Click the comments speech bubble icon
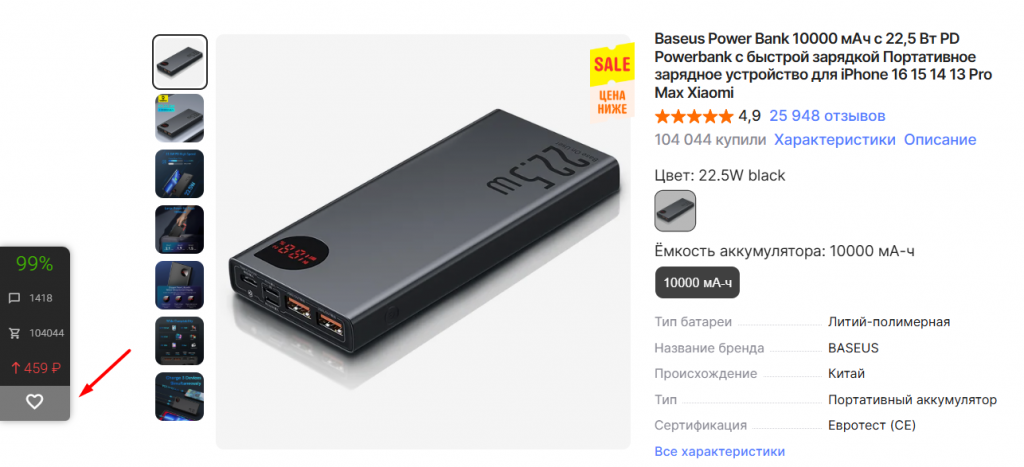1024x467 pixels. (x=14, y=298)
